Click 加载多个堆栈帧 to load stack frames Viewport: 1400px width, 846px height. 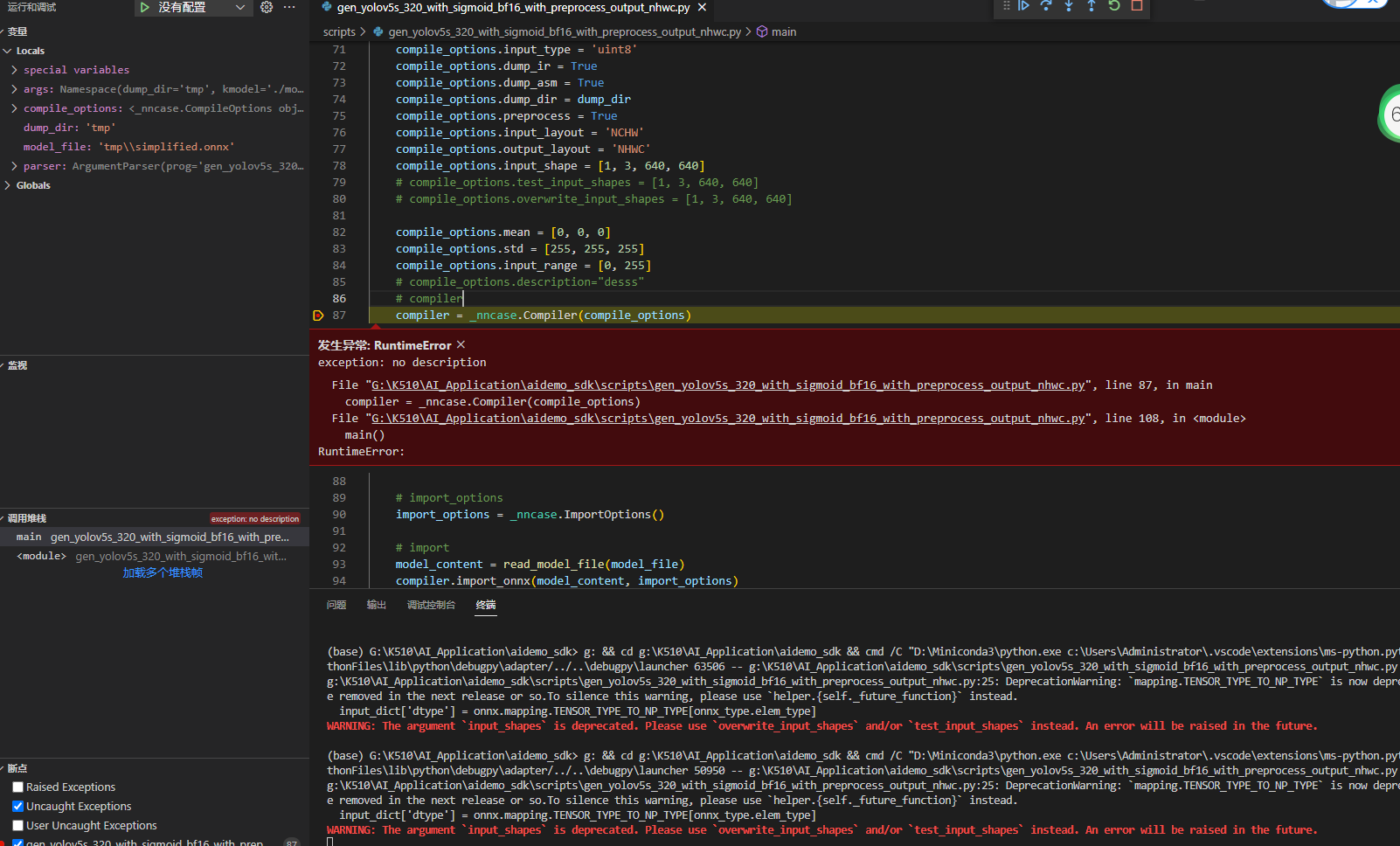coord(163,572)
